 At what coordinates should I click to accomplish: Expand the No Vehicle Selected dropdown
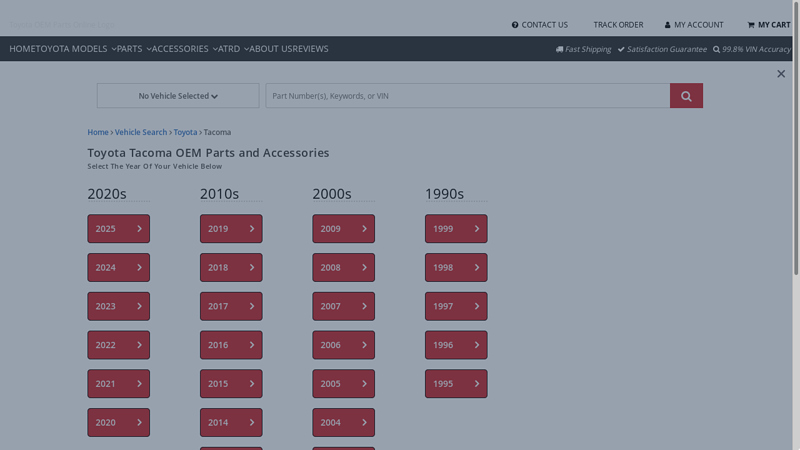point(178,96)
